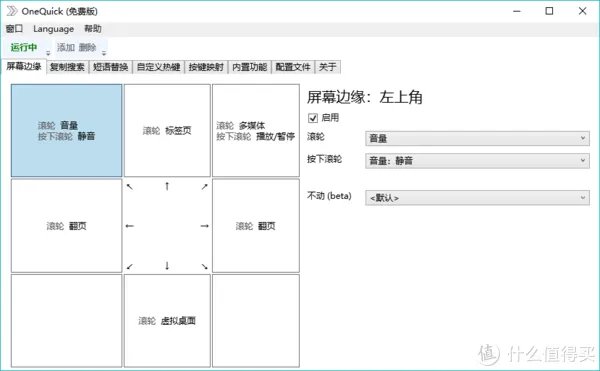The image size is (600, 371).
Task: Minimize the OneQuick window
Action: click(517, 11)
